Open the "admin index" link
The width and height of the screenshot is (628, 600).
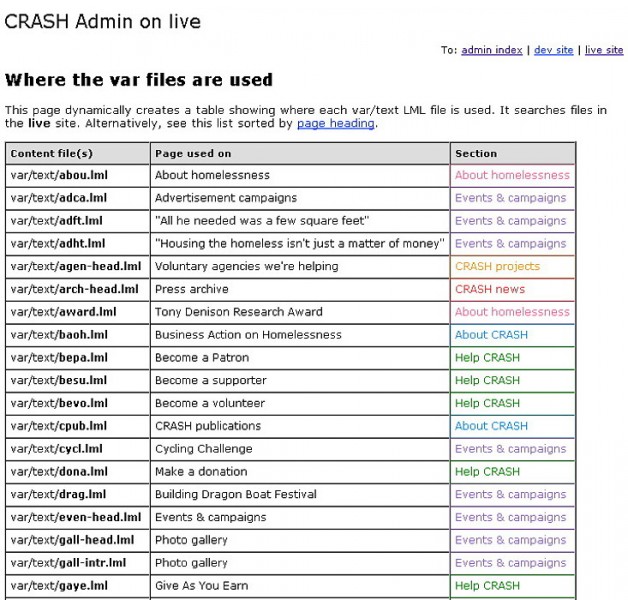click(x=491, y=50)
